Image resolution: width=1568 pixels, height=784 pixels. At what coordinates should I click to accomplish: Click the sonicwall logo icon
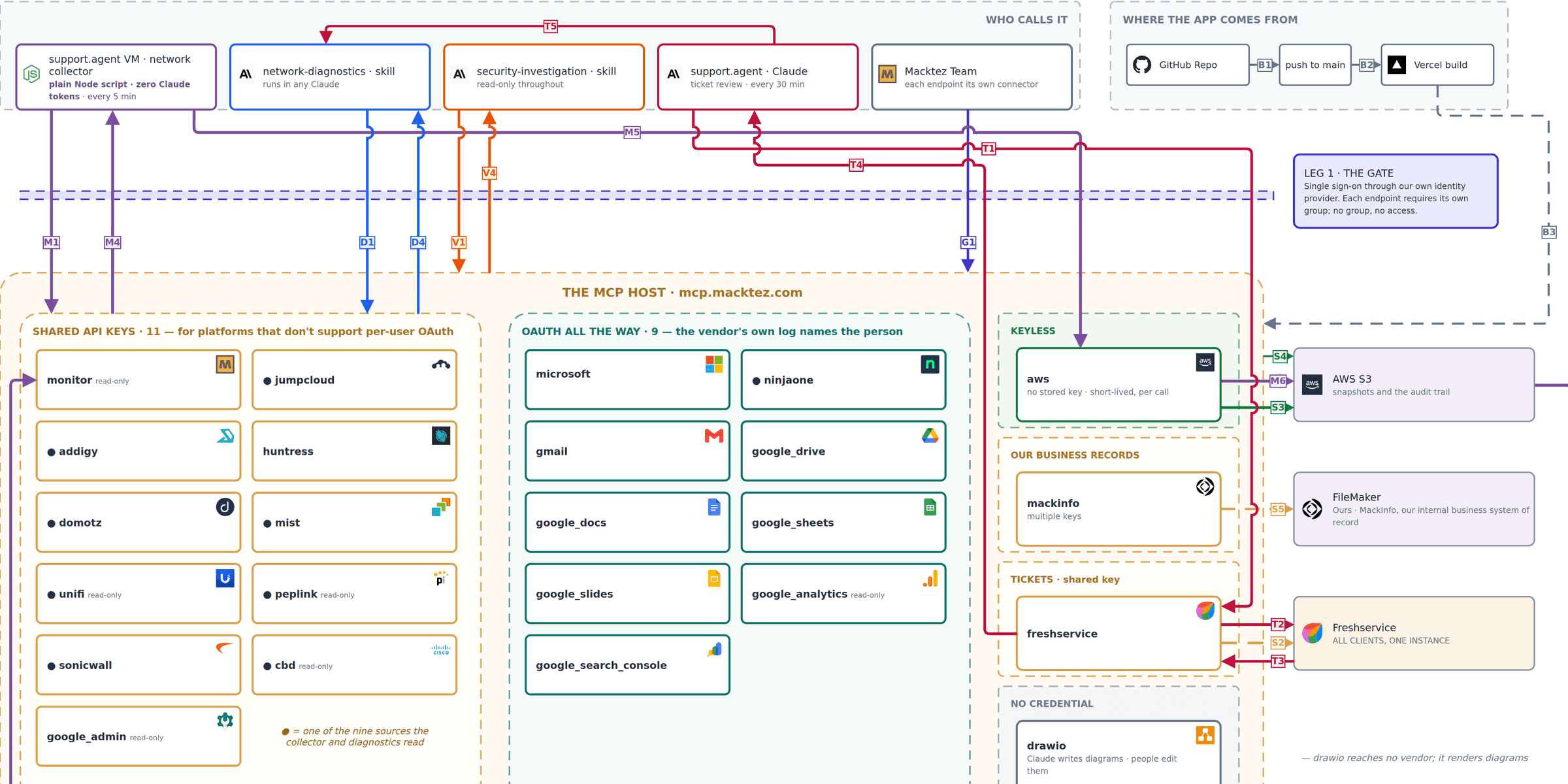click(225, 649)
